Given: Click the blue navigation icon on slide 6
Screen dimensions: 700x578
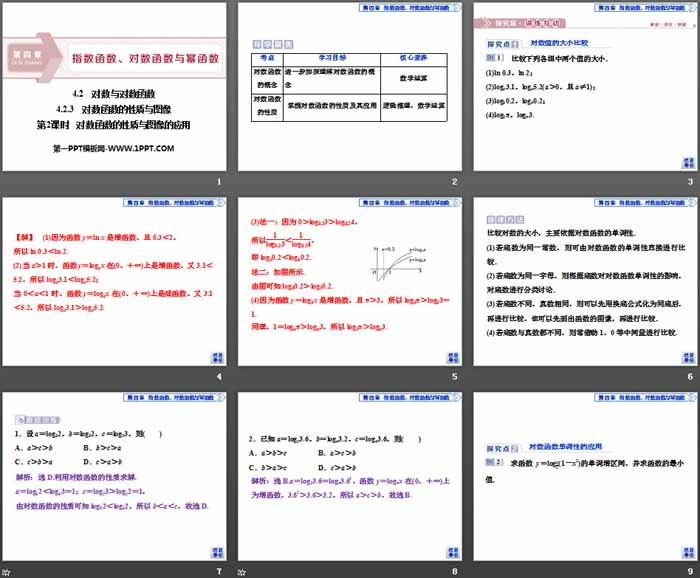Looking at the screenshot, I should coord(689,358).
